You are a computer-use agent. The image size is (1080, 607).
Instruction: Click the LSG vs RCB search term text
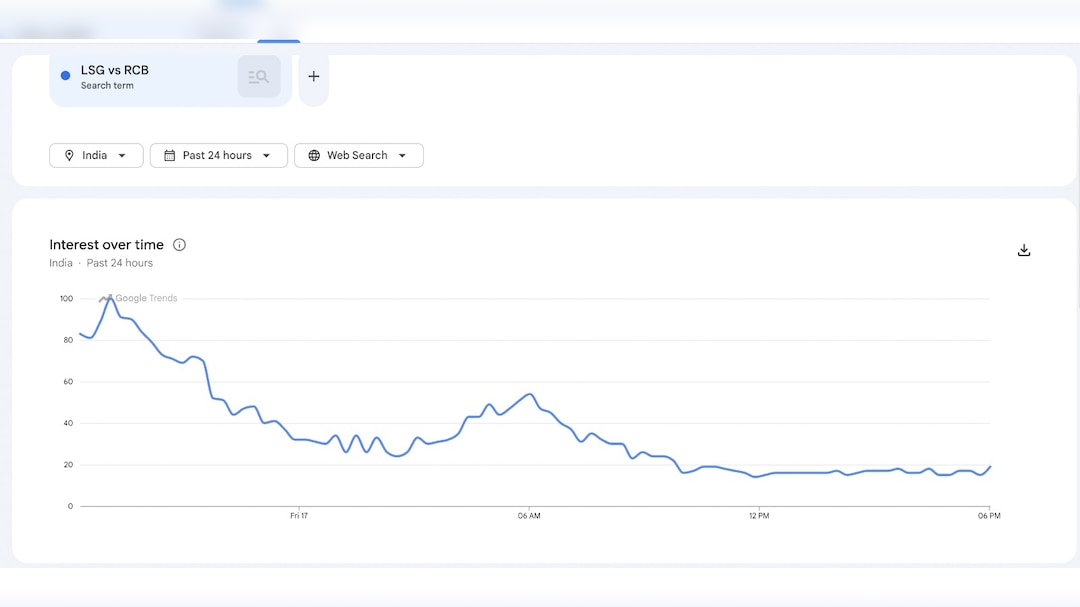[115, 70]
